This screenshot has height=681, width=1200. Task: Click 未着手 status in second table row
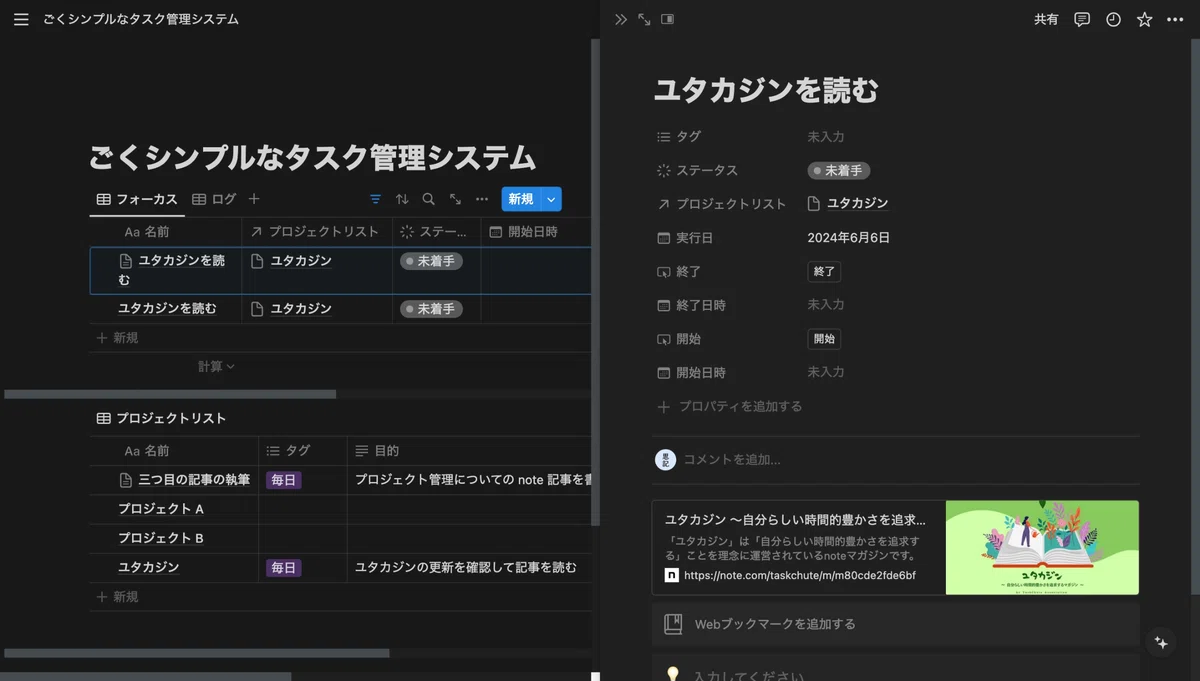tap(431, 309)
